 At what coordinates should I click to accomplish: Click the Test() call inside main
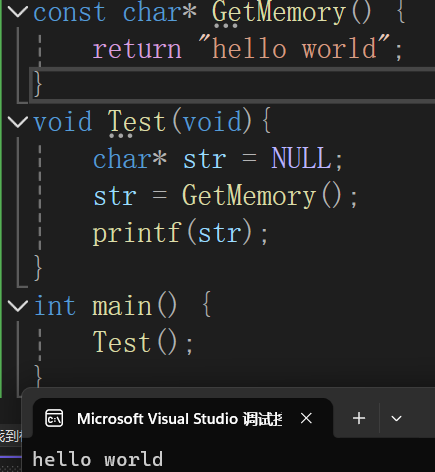point(143,343)
